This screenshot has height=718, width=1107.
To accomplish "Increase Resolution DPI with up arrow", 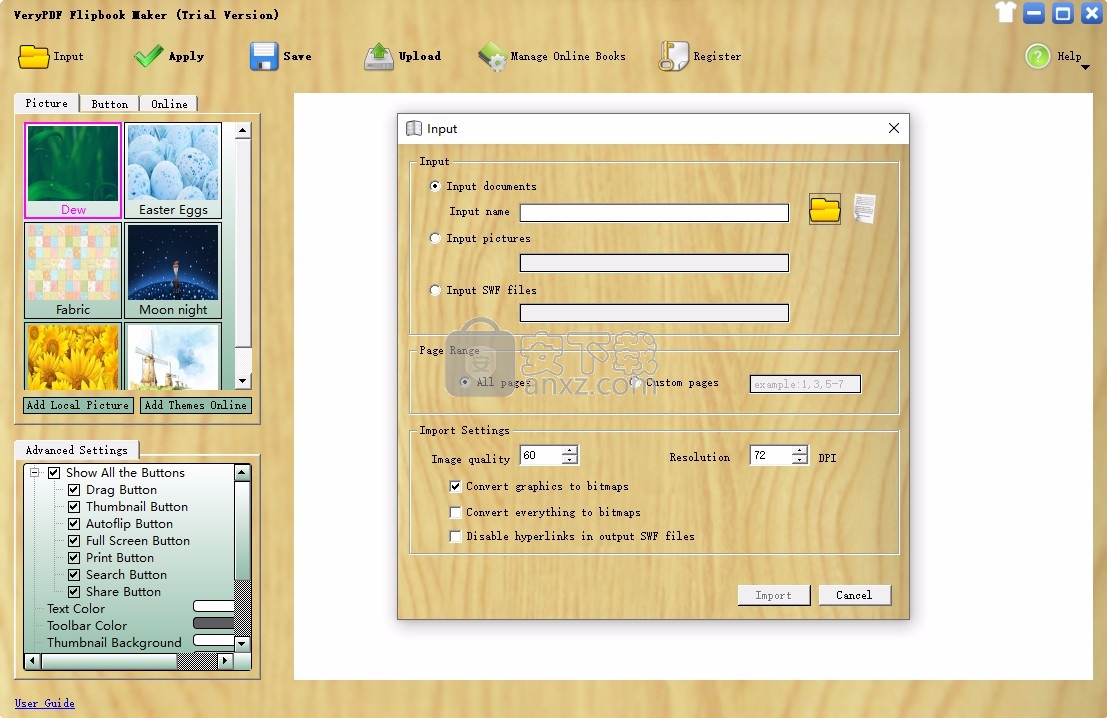I will [799, 450].
